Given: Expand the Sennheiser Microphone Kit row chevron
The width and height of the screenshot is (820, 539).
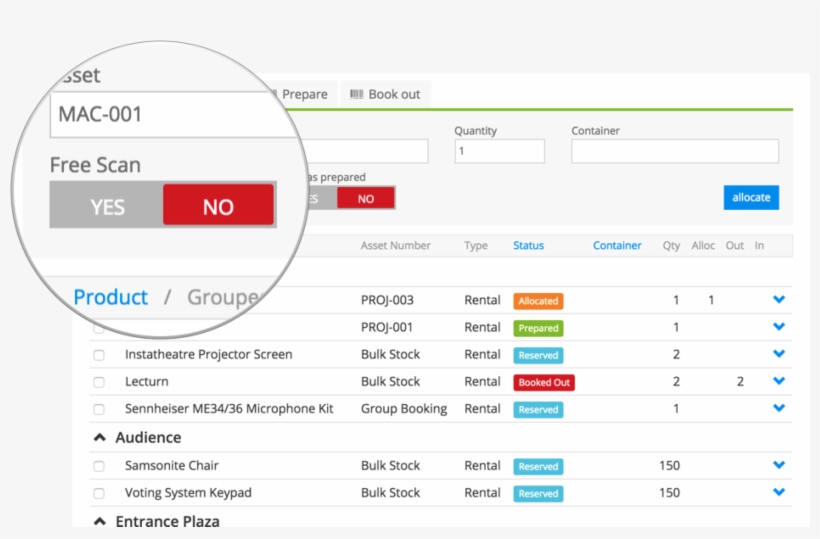Looking at the screenshot, I should [779, 408].
